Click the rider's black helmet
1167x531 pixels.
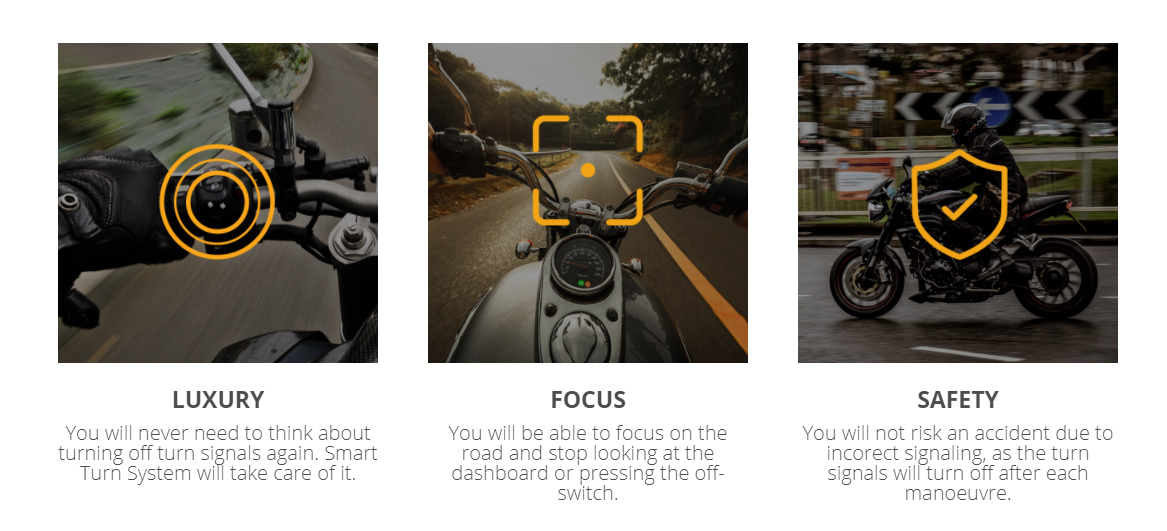(x=963, y=123)
